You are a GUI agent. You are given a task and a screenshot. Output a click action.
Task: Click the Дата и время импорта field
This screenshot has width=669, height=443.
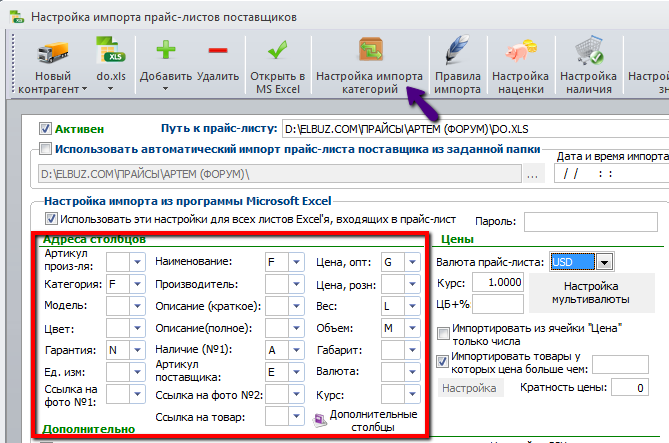coord(611,174)
